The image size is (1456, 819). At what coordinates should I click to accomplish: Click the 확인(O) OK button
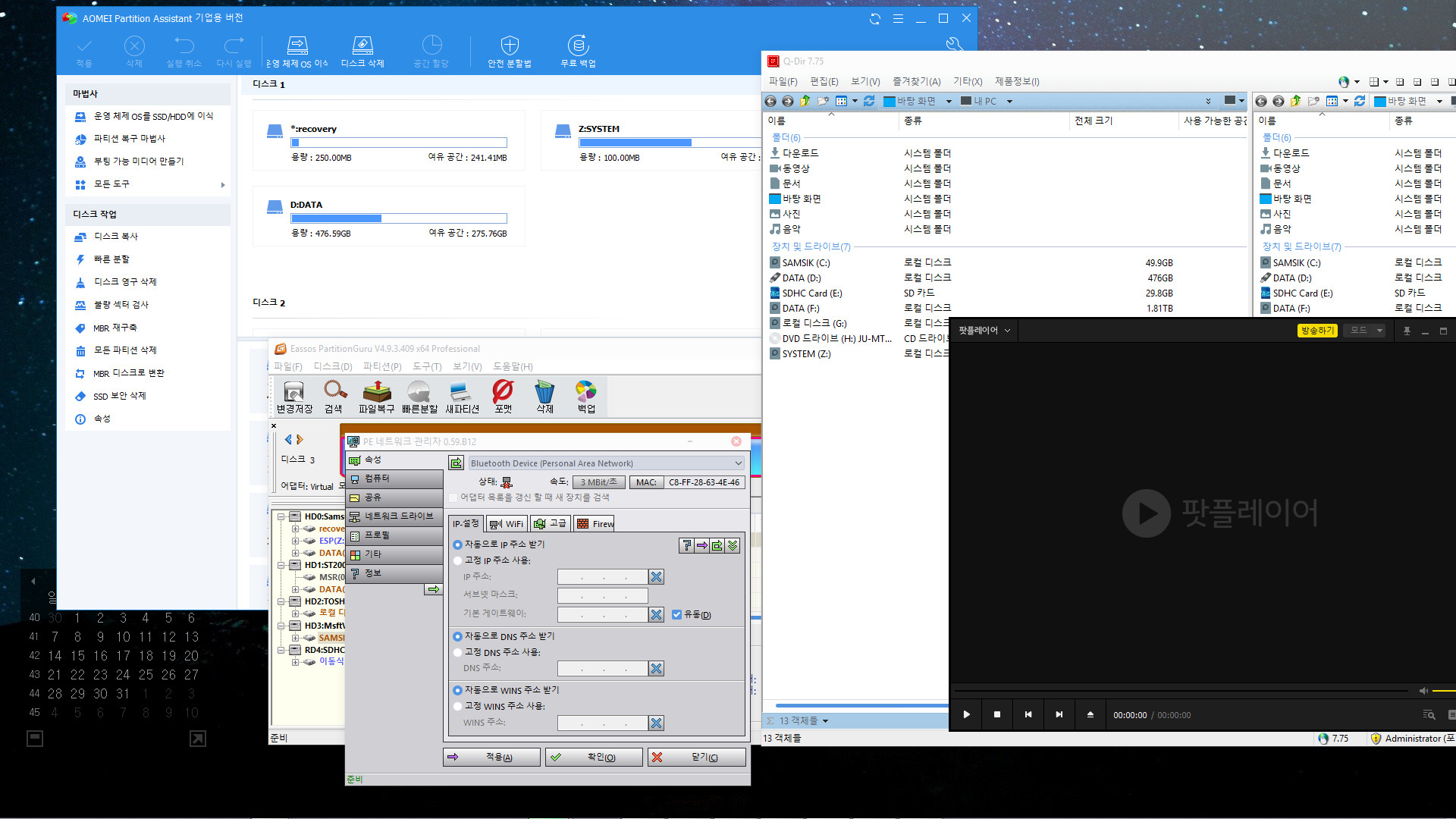(x=594, y=758)
